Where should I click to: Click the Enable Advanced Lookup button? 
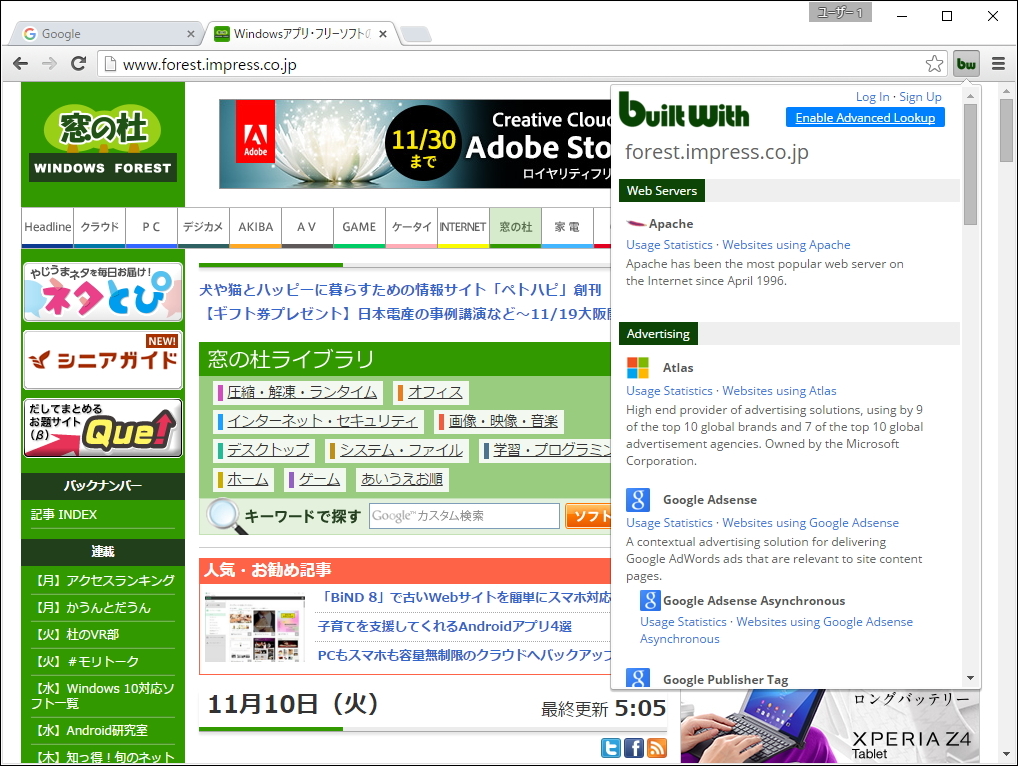(x=864, y=117)
